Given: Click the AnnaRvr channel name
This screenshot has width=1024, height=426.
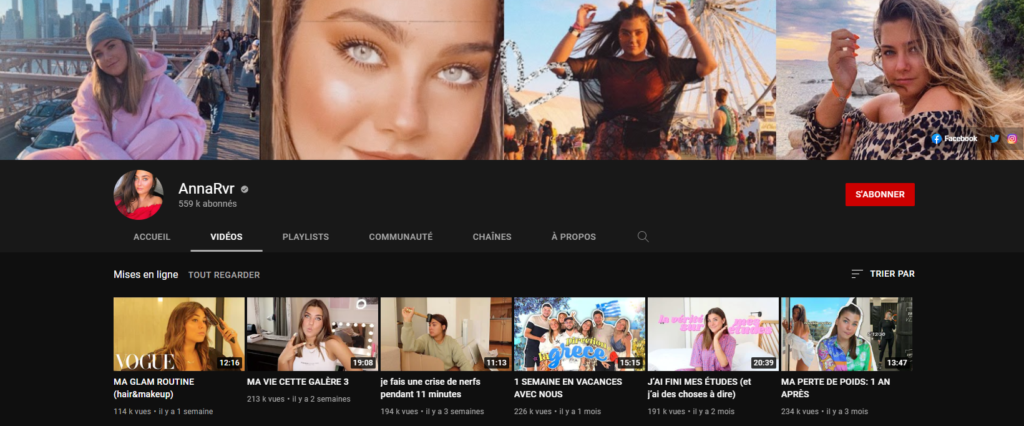Looking at the screenshot, I should tap(206, 189).
